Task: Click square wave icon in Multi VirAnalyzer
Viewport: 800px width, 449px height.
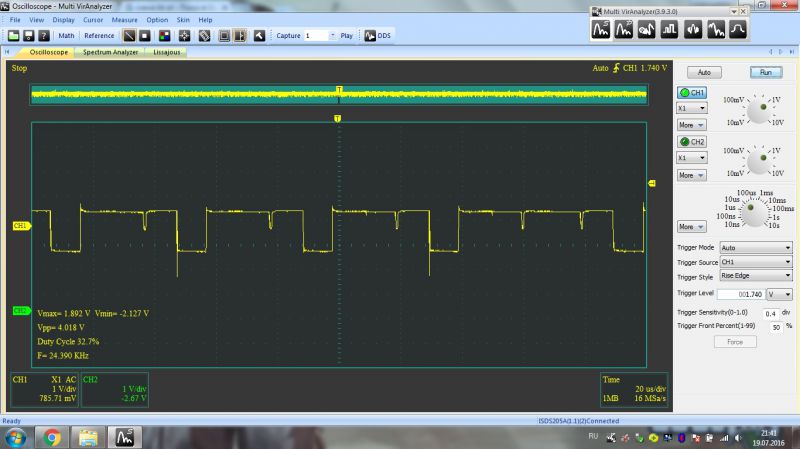Action: pos(669,30)
